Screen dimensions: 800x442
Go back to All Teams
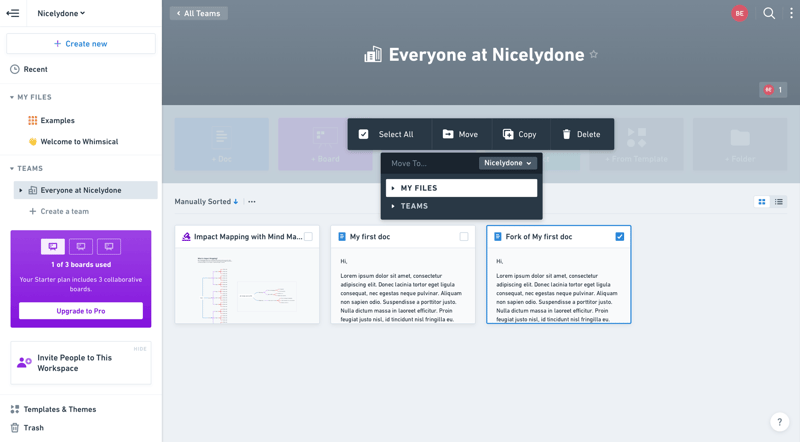198,13
